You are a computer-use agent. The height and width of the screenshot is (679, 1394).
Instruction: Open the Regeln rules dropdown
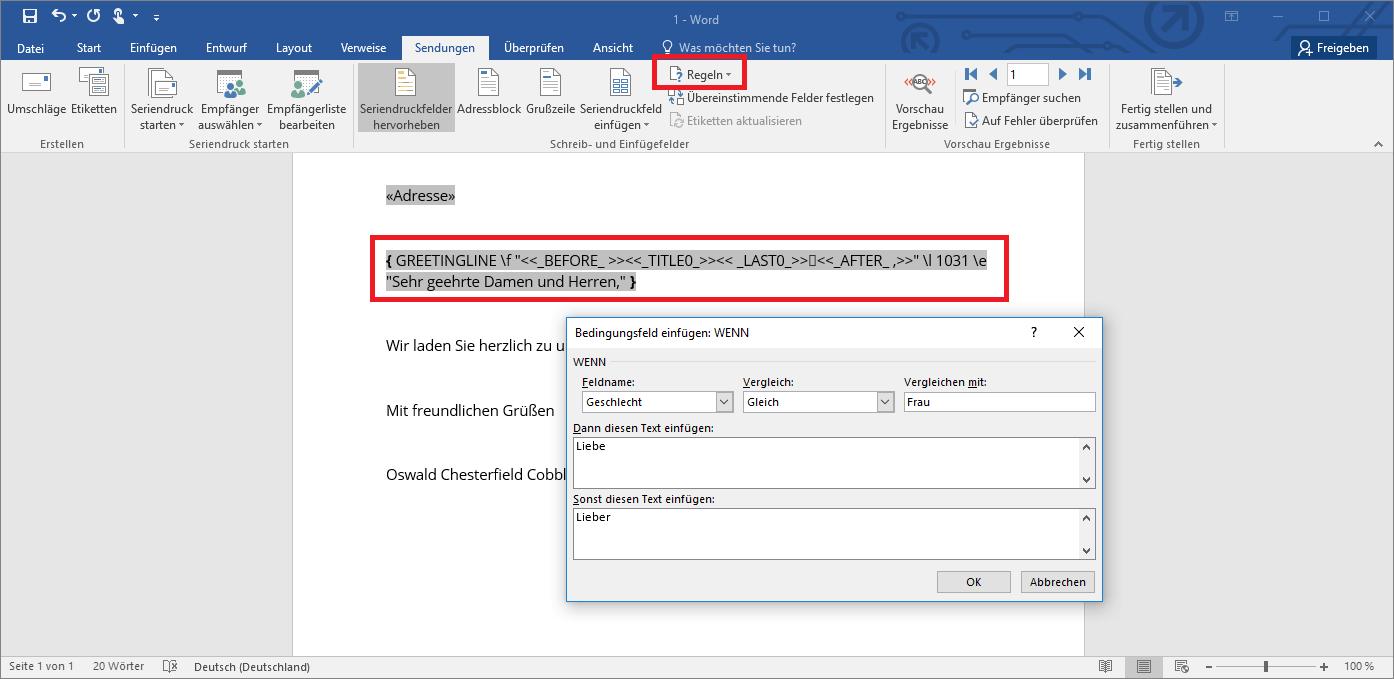(x=700, y=75)
